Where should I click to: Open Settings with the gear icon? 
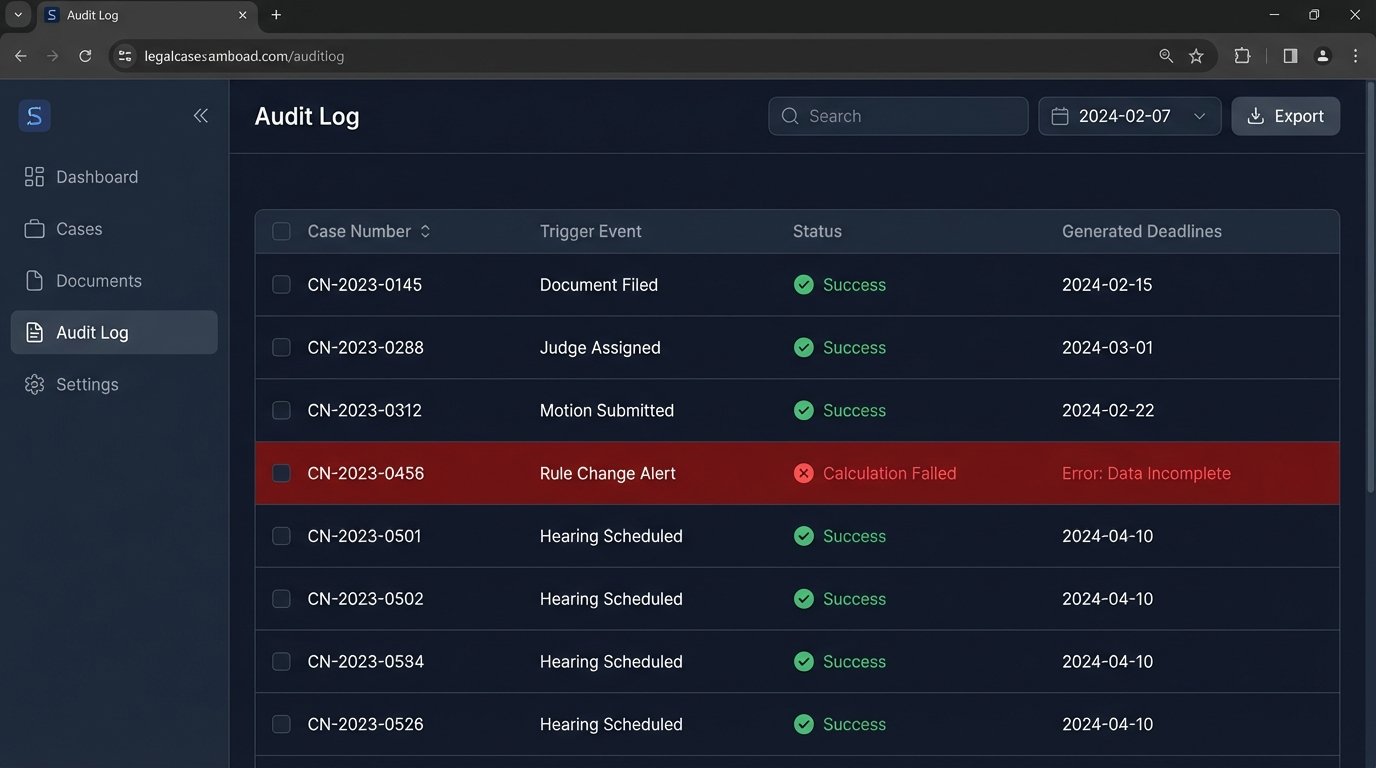pos(33,384)
